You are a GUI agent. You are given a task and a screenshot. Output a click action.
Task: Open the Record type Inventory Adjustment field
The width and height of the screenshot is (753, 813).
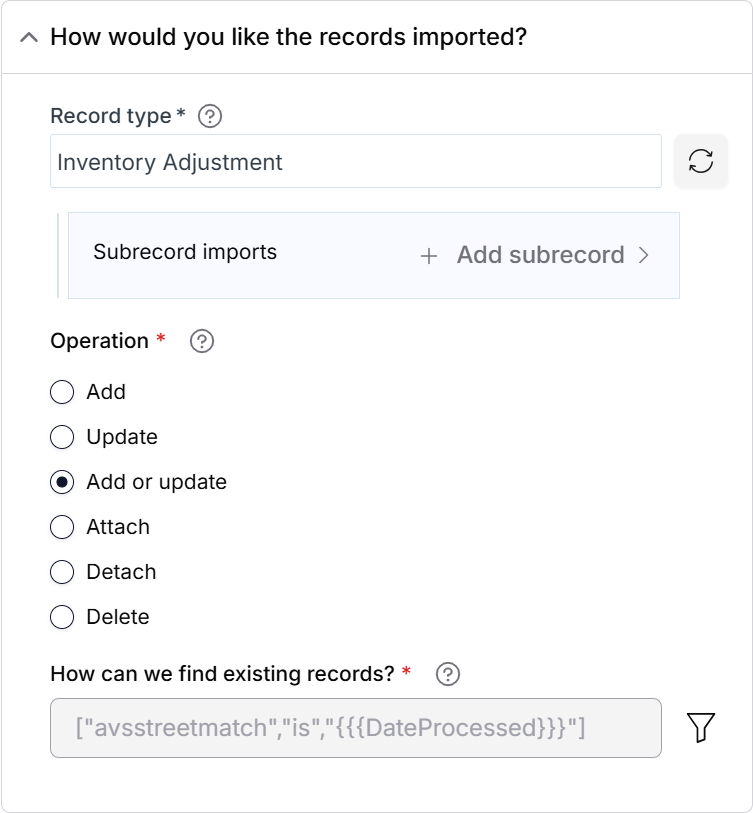point(356,161)
